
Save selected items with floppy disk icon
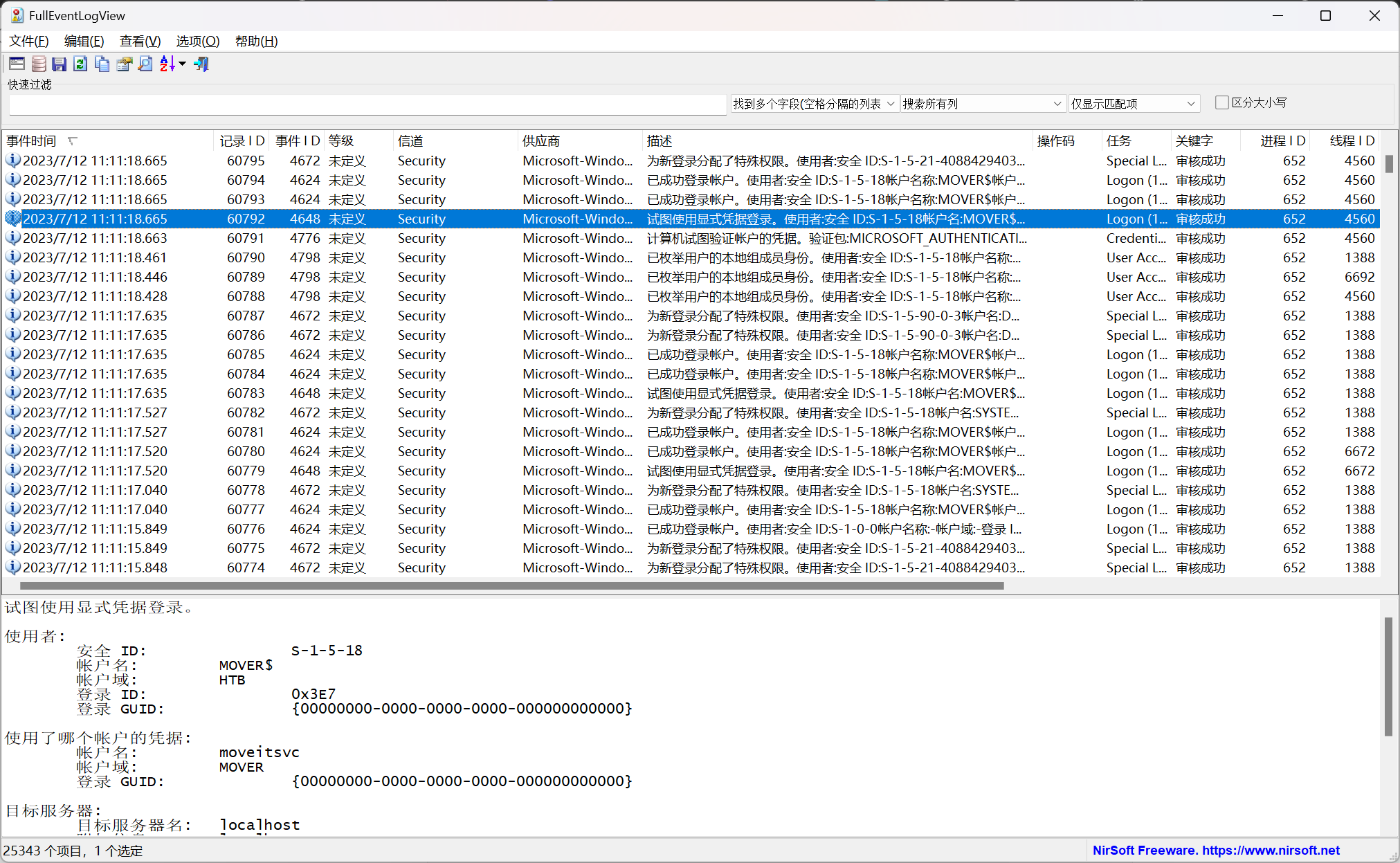pos(60,64)
